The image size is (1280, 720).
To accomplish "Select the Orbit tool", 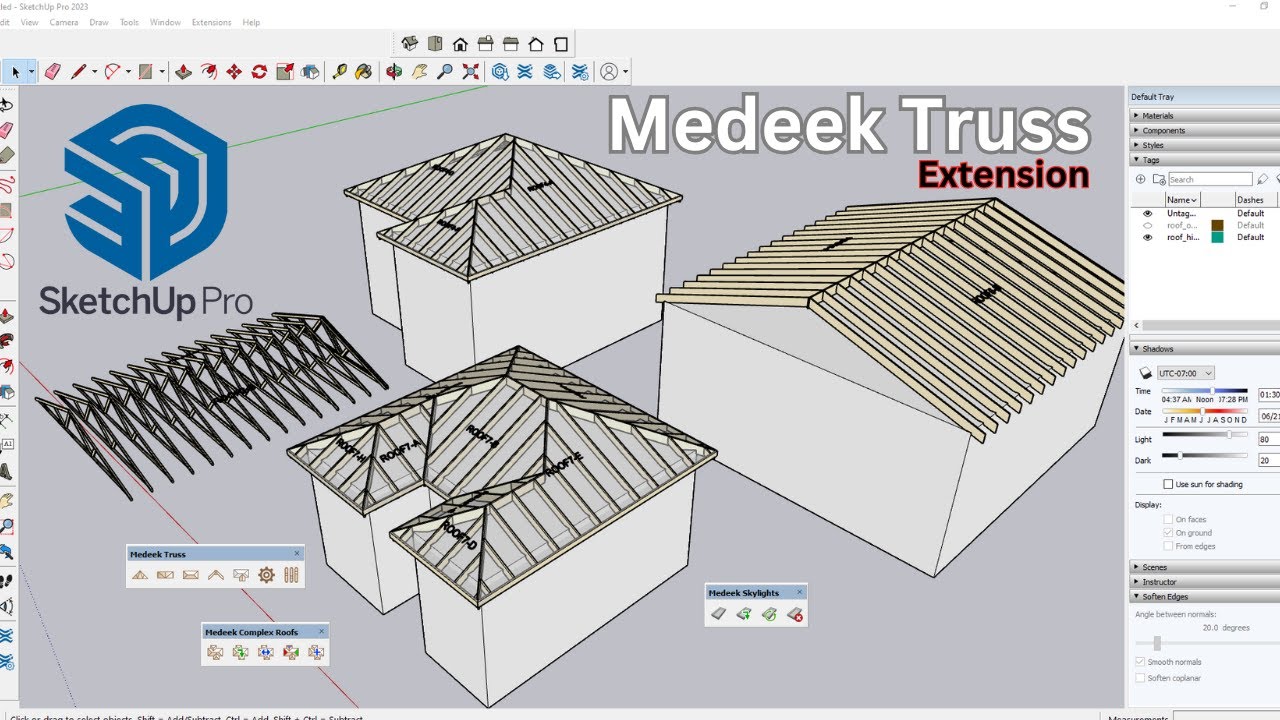I will (394, 72).
